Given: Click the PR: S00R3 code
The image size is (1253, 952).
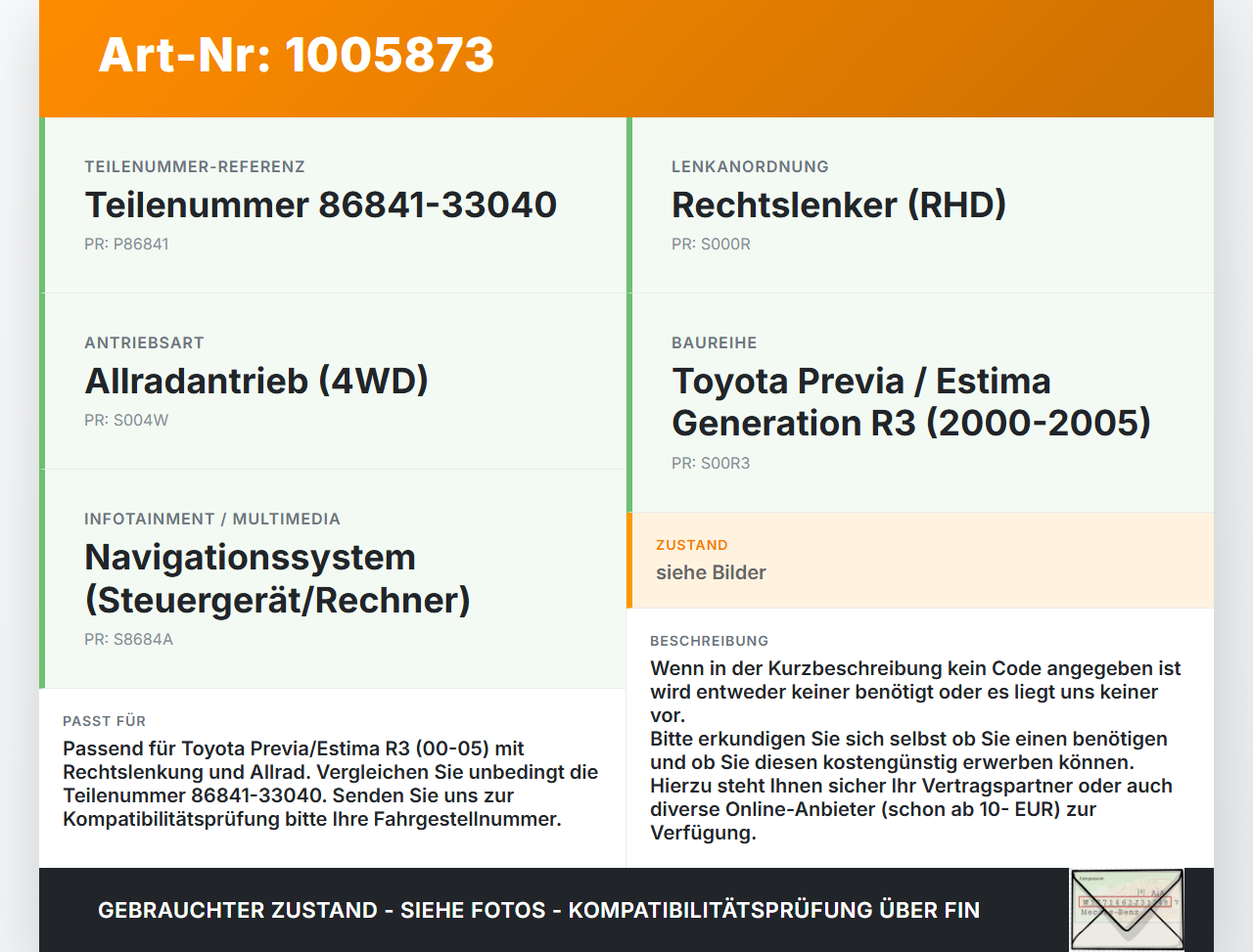Looking at the screenshot, I should pyautogui.click(x=711, y=463).
